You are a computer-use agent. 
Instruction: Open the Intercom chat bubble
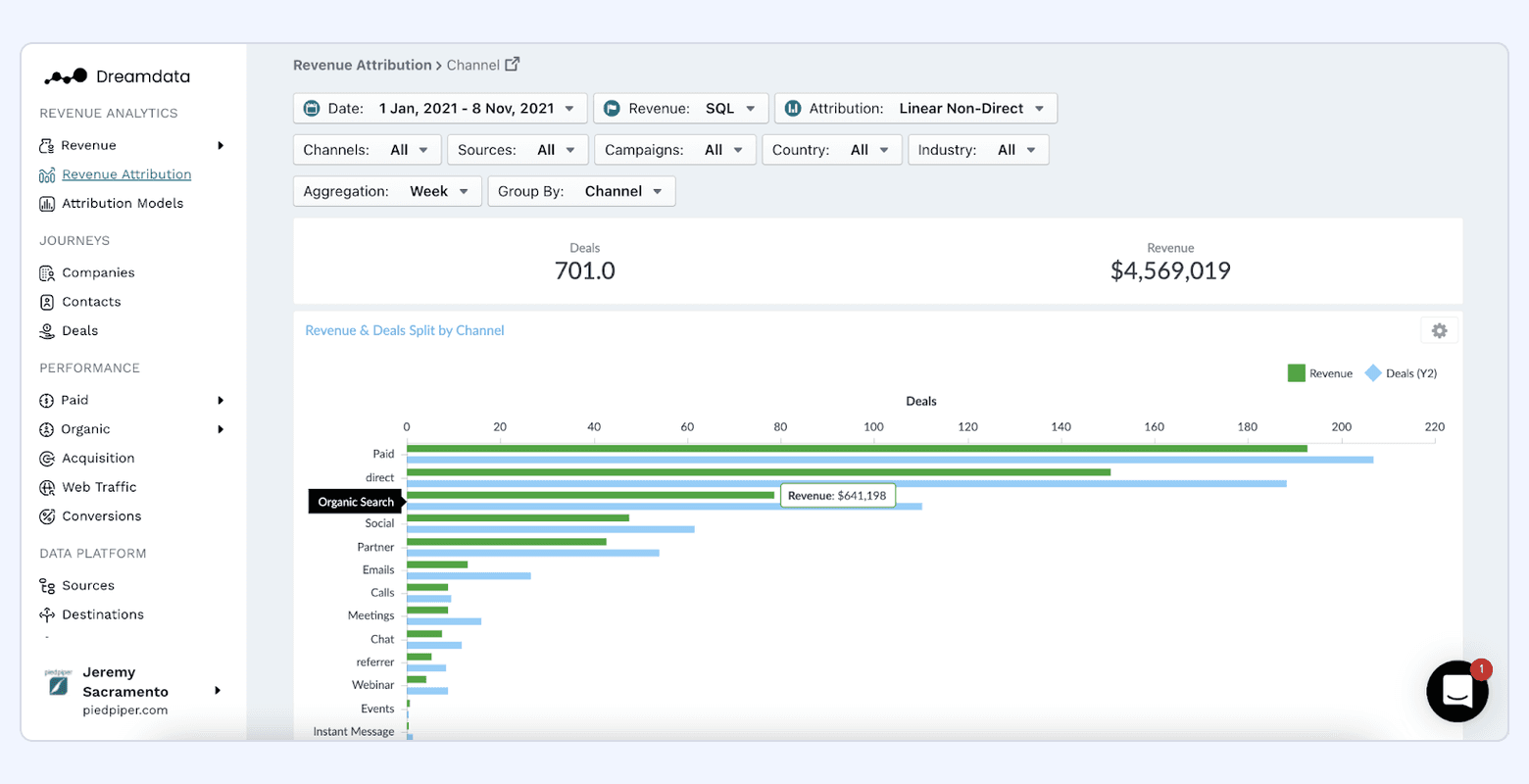tap(1456, 691)
